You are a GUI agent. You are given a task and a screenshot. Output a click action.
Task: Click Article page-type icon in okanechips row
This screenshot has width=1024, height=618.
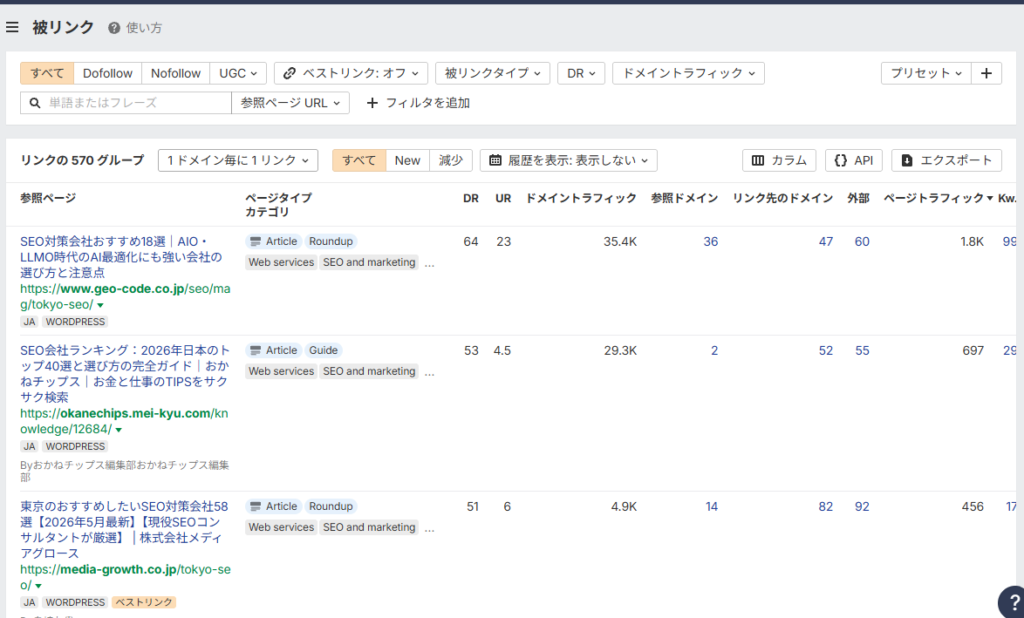[255, 351]
